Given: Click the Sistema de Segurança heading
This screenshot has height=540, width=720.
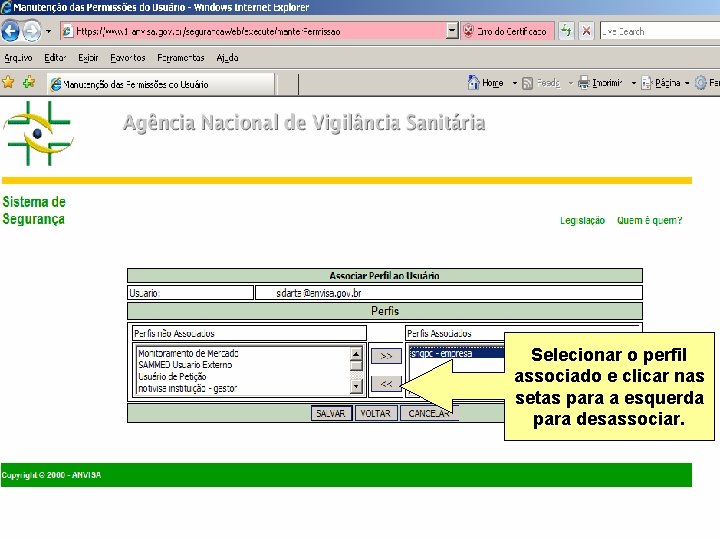Looking at the screenshot, I should [x=34, y=210].
